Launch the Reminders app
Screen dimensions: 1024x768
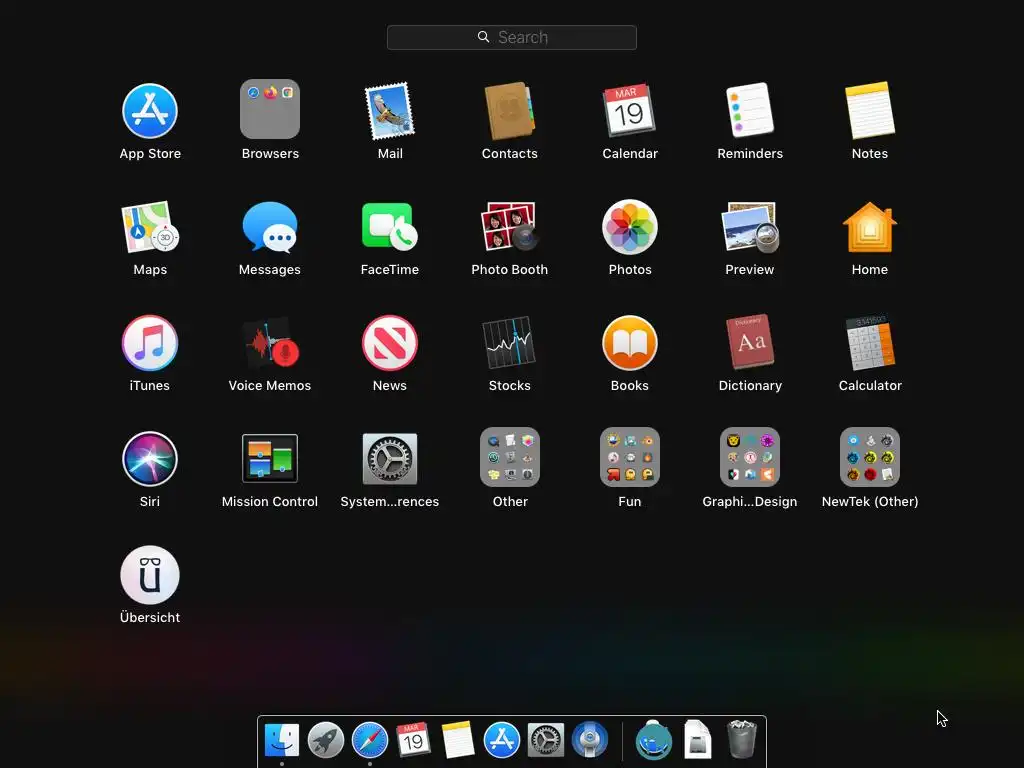(750, 110)
